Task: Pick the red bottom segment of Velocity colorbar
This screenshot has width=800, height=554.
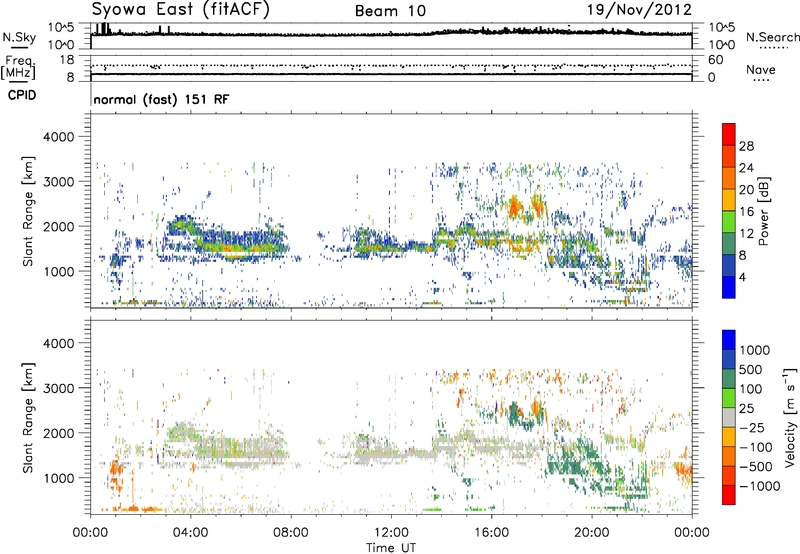Action: 729,495
